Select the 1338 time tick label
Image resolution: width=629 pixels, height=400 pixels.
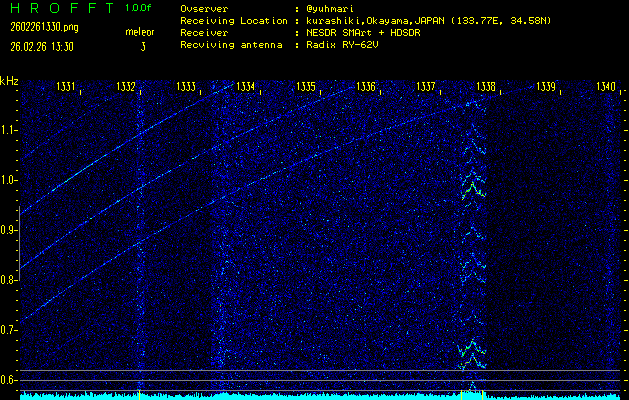click(x=486, y=87)
